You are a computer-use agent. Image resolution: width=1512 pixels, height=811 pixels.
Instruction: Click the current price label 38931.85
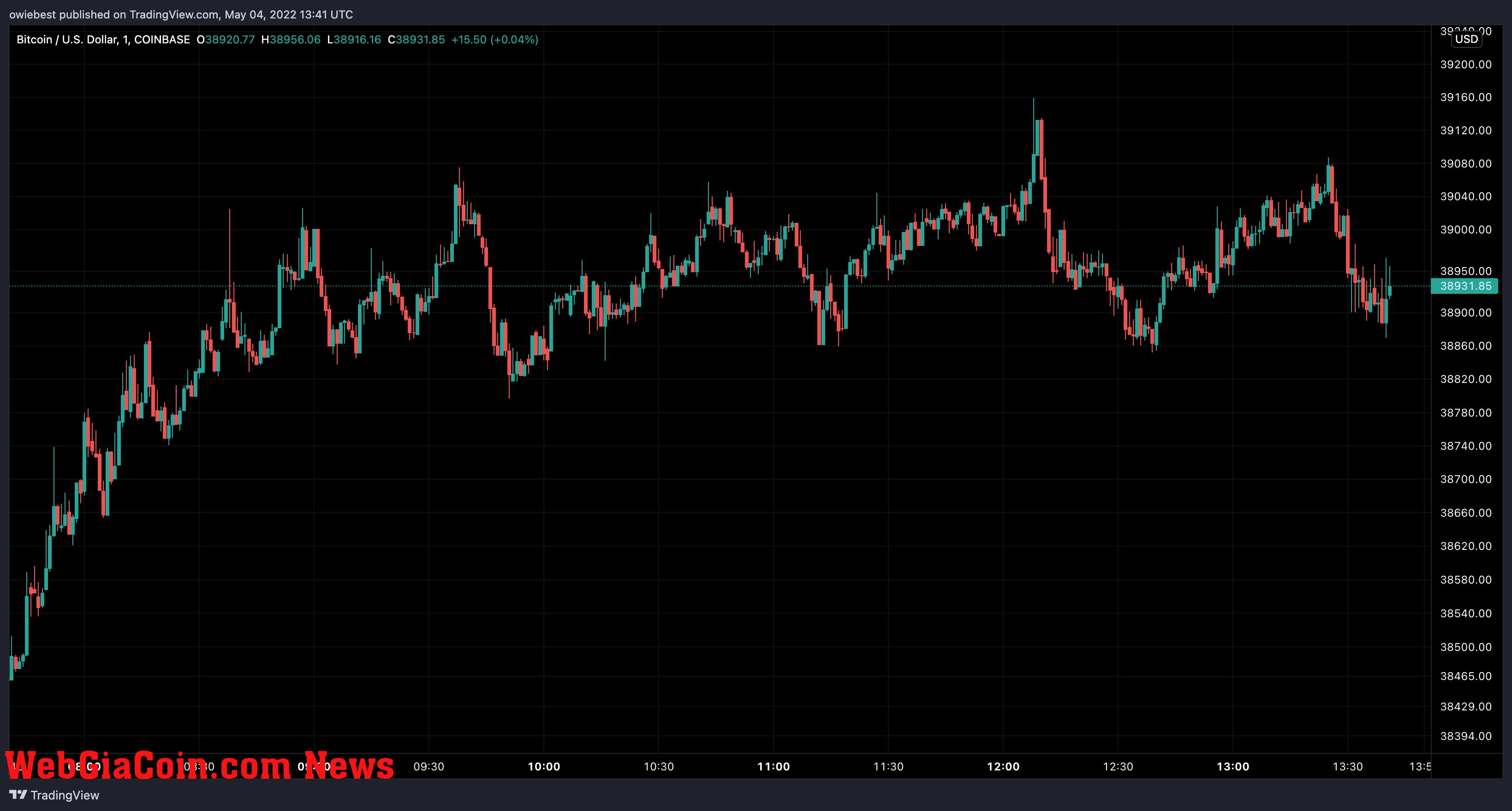pos(1465,286)
